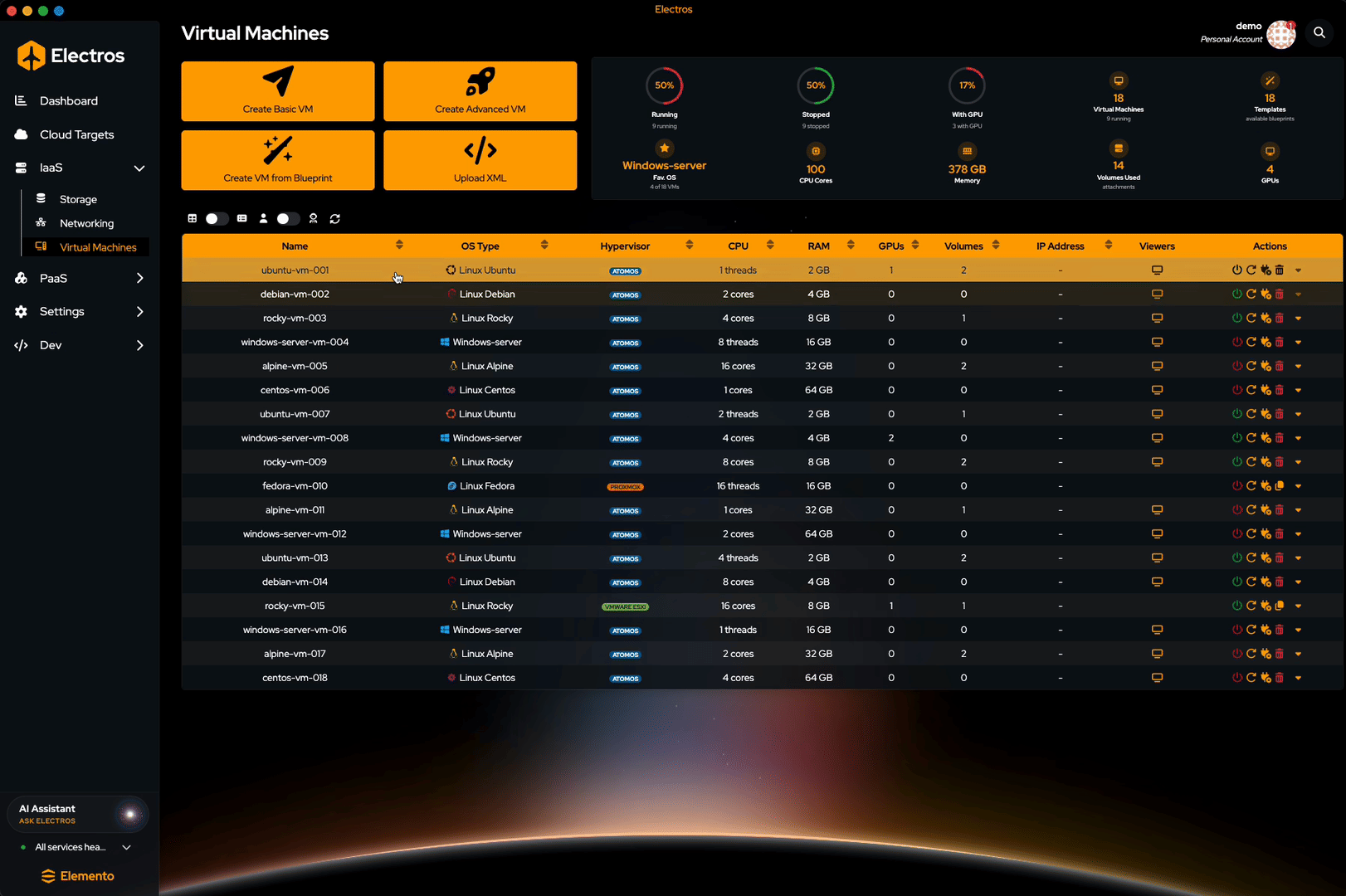Toggle the grid/list view switch
The width and height of the screenshot is (1346, 896).
[217, 219]
